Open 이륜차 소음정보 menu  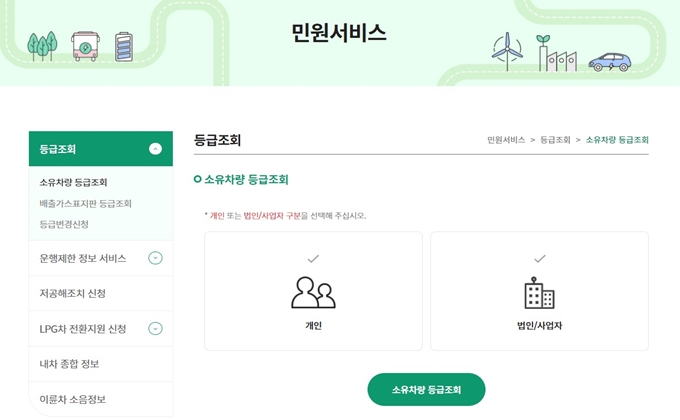click(x=72, y=399)
